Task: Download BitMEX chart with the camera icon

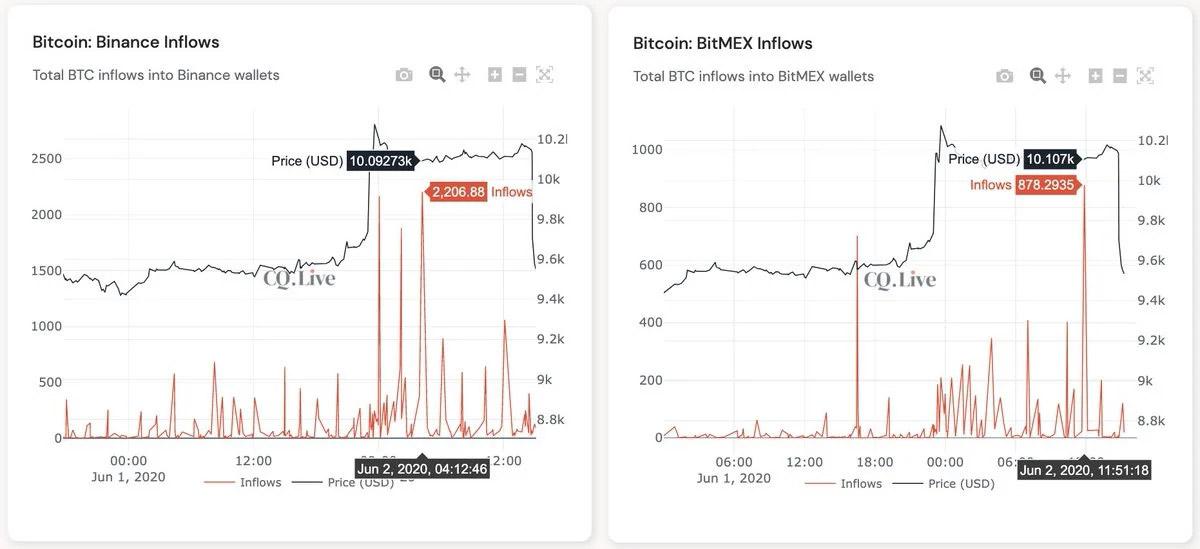Action: (1005, 76)
